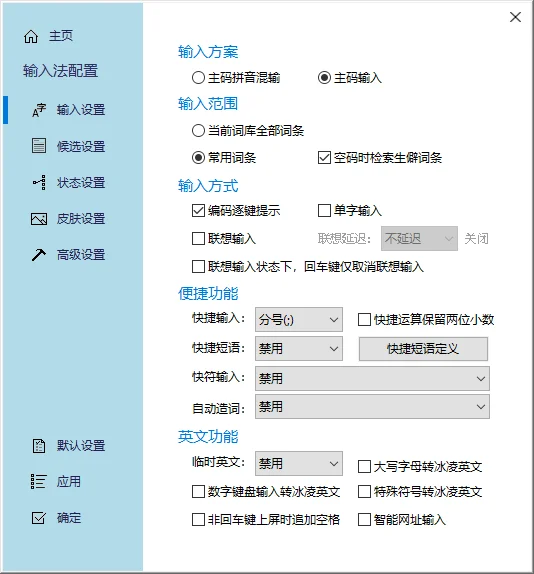
Task: Open the 快符输入 dropdown
Action: coord(372,378)
